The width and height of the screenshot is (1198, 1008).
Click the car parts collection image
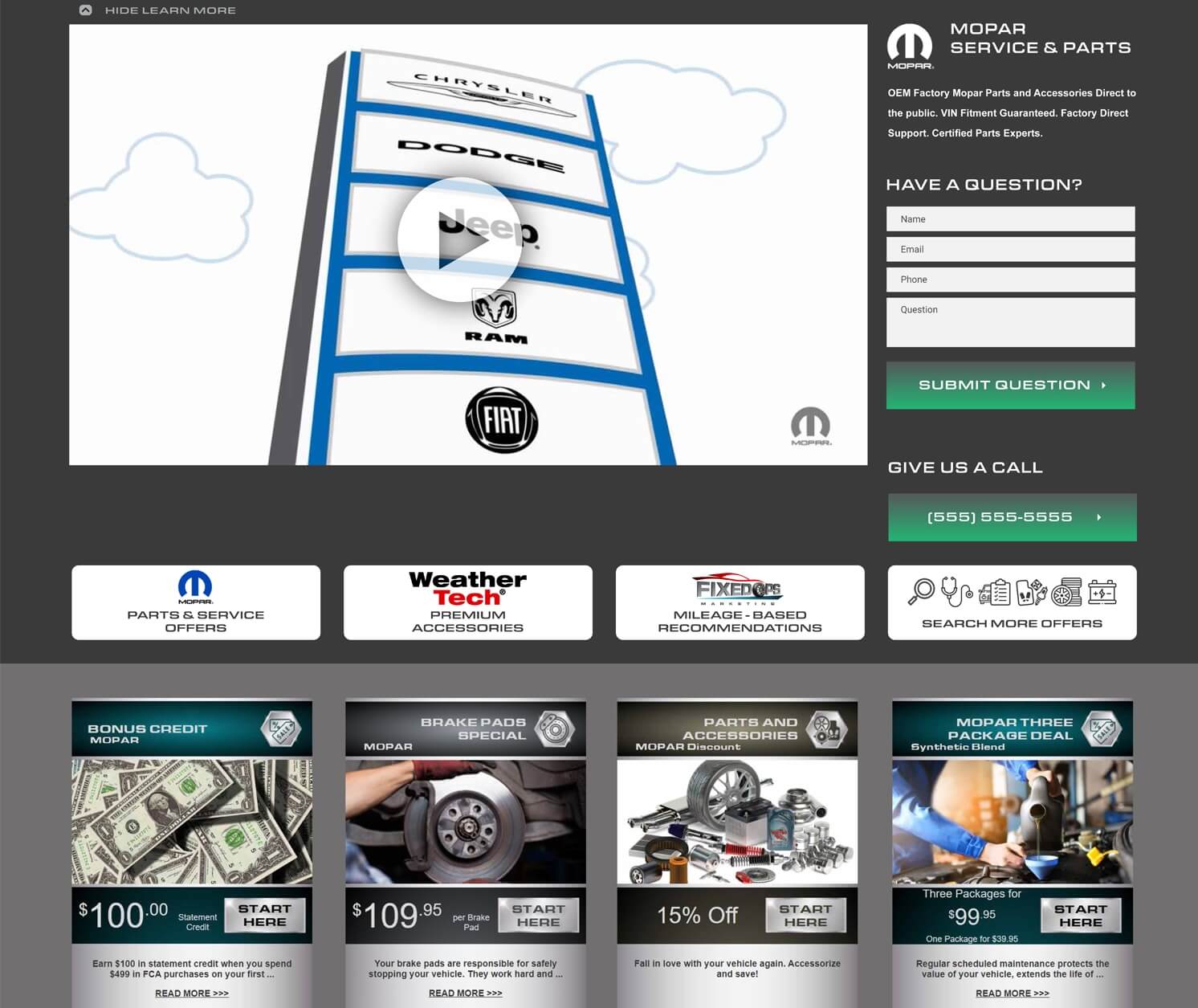tap(737, 822)
